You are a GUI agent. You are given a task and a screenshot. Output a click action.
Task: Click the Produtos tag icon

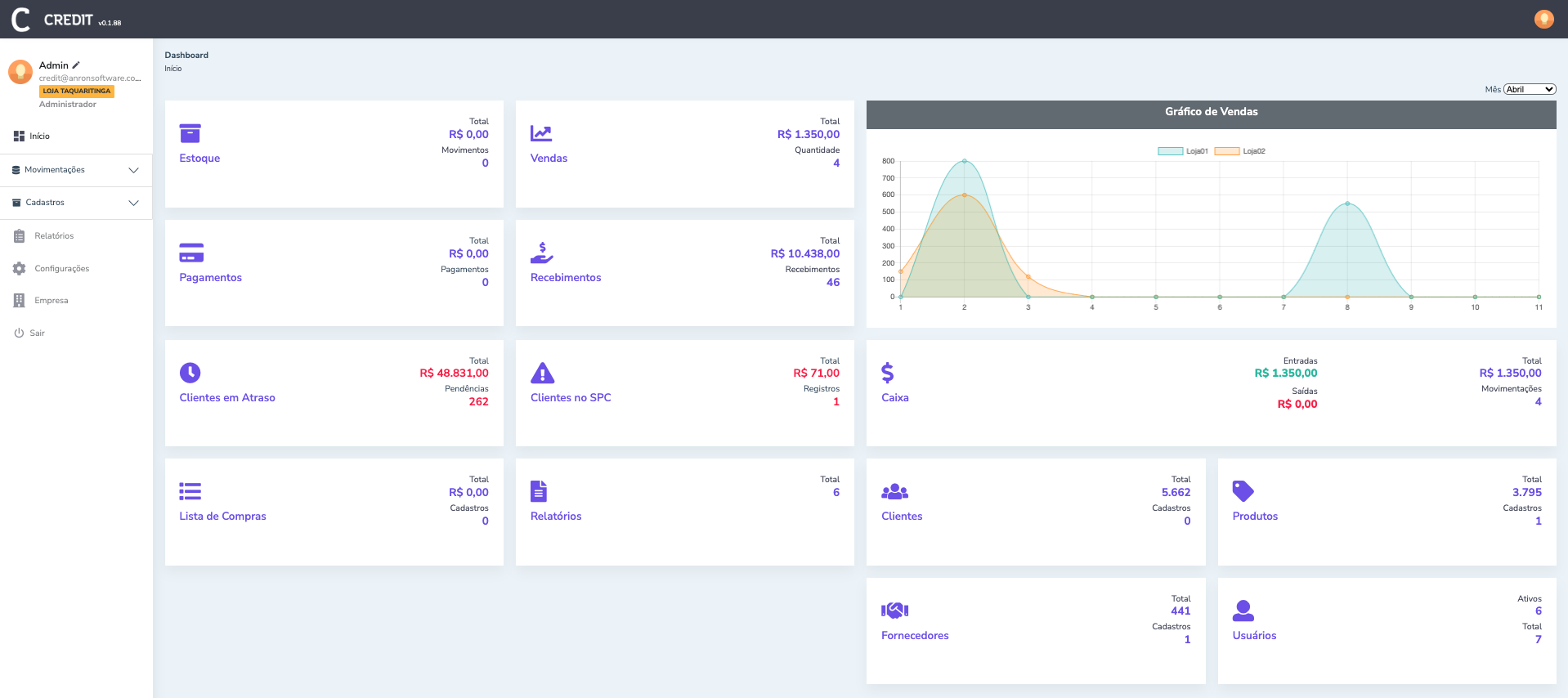1243,491
